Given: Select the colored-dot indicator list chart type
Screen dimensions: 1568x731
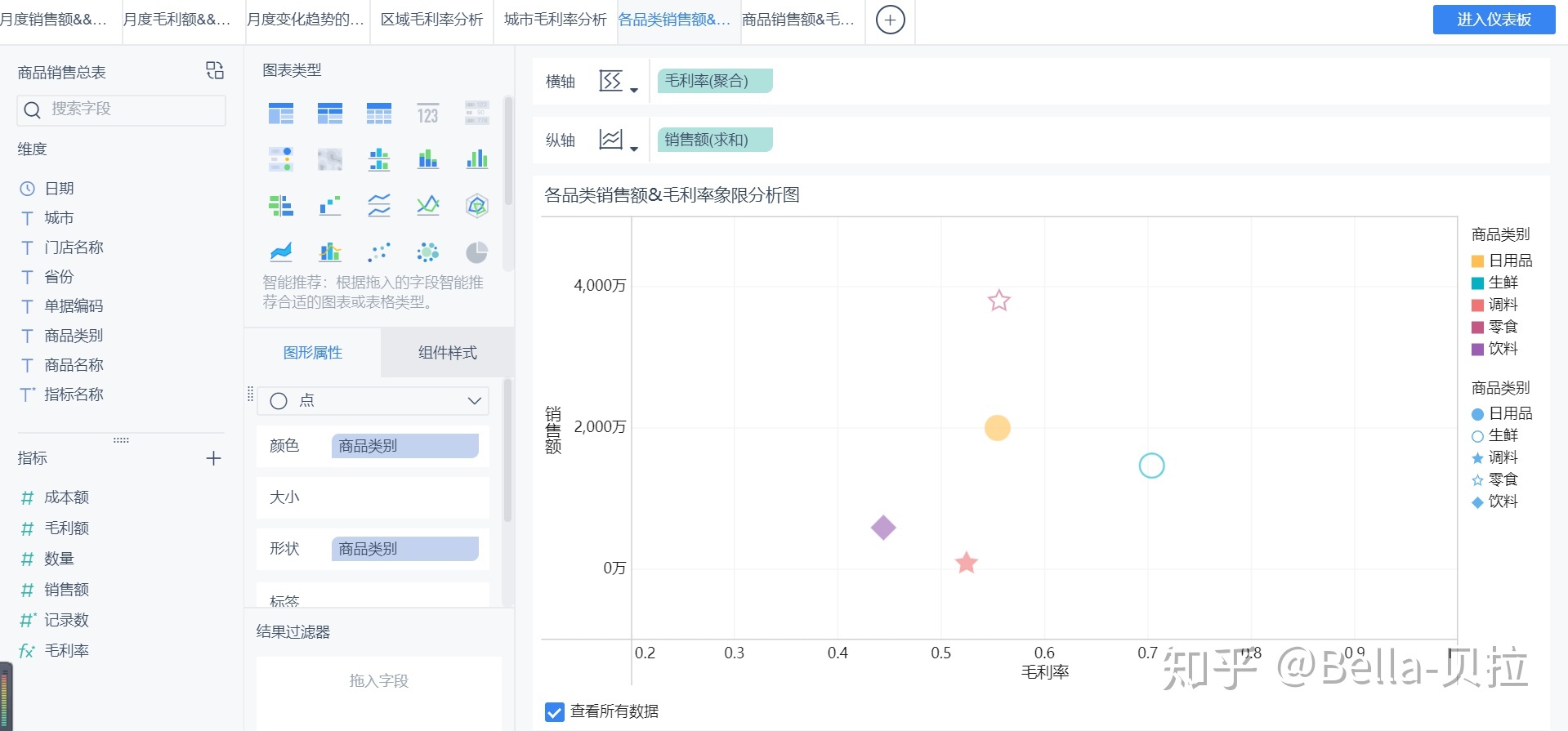Looking at the screenshot, I should coord(281,159).
